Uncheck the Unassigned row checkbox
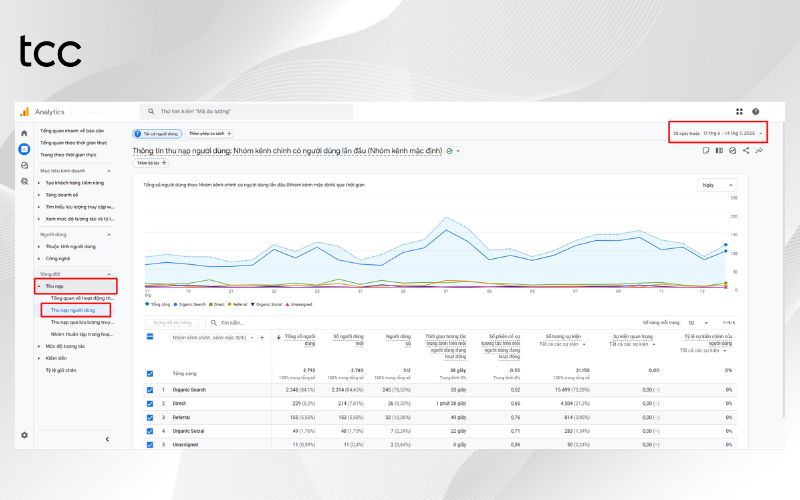Viewport: 800px width, 500px height. point(150,445)
